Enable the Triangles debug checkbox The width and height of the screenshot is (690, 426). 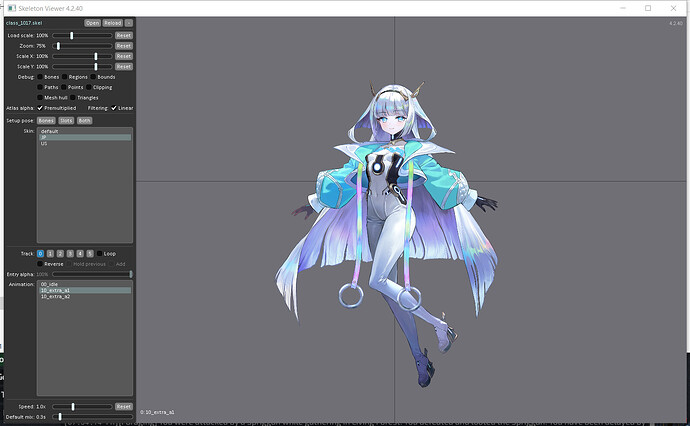(x=73, y=98)
